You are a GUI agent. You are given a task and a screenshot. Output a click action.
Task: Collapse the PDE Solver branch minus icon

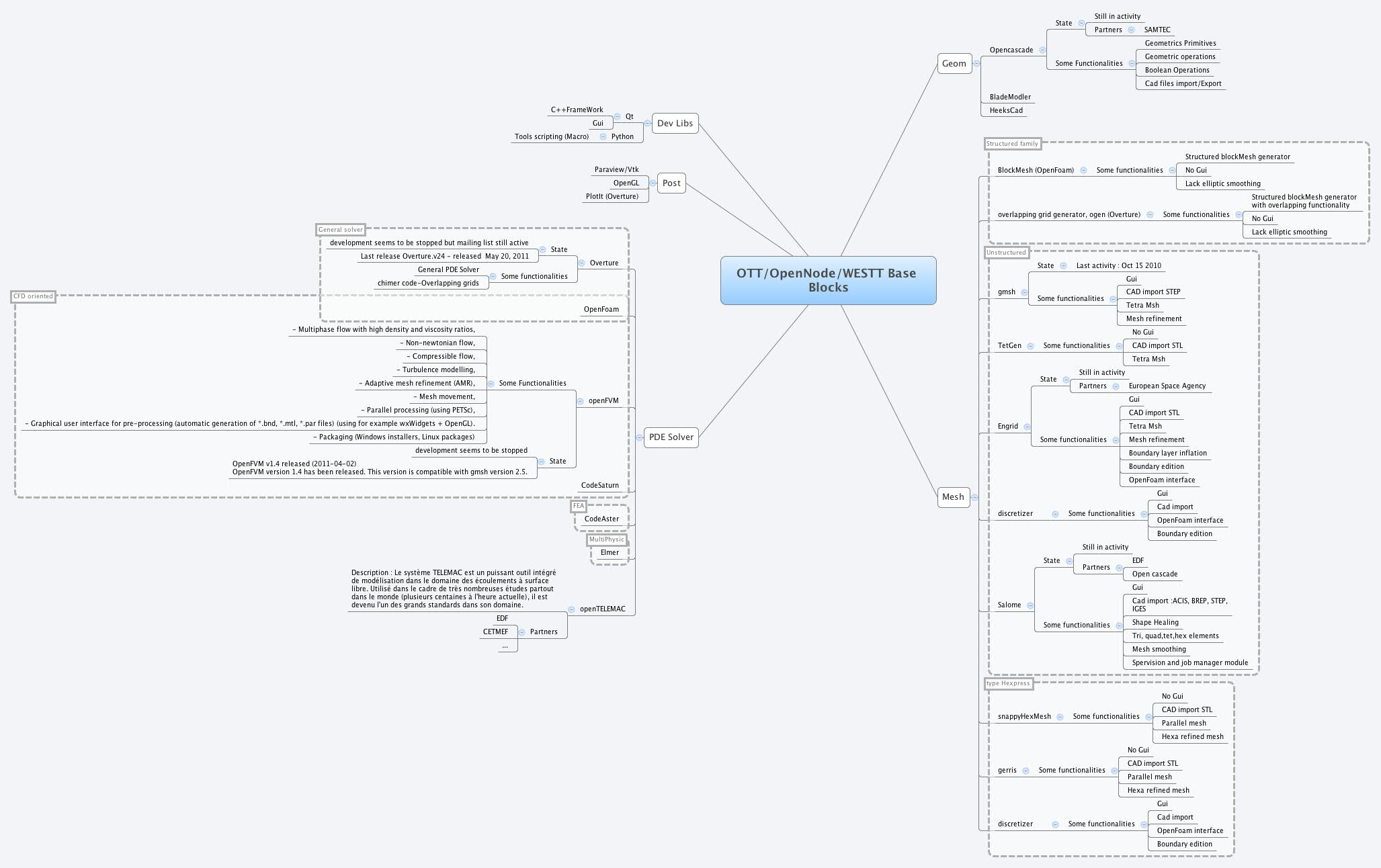tap(639, 438)
